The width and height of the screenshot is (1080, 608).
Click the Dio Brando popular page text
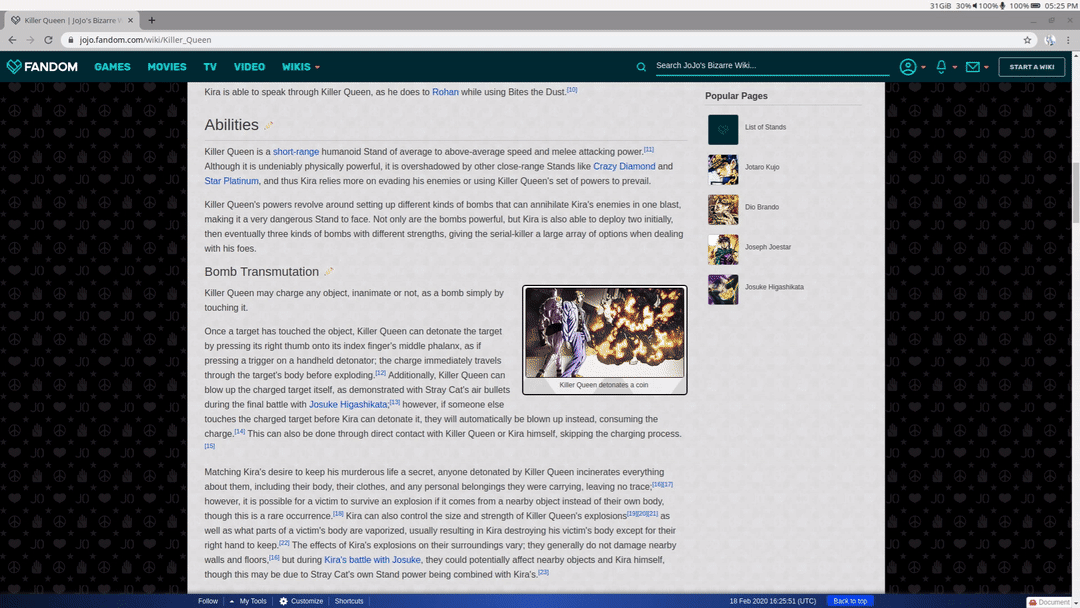tap(762, 207)
